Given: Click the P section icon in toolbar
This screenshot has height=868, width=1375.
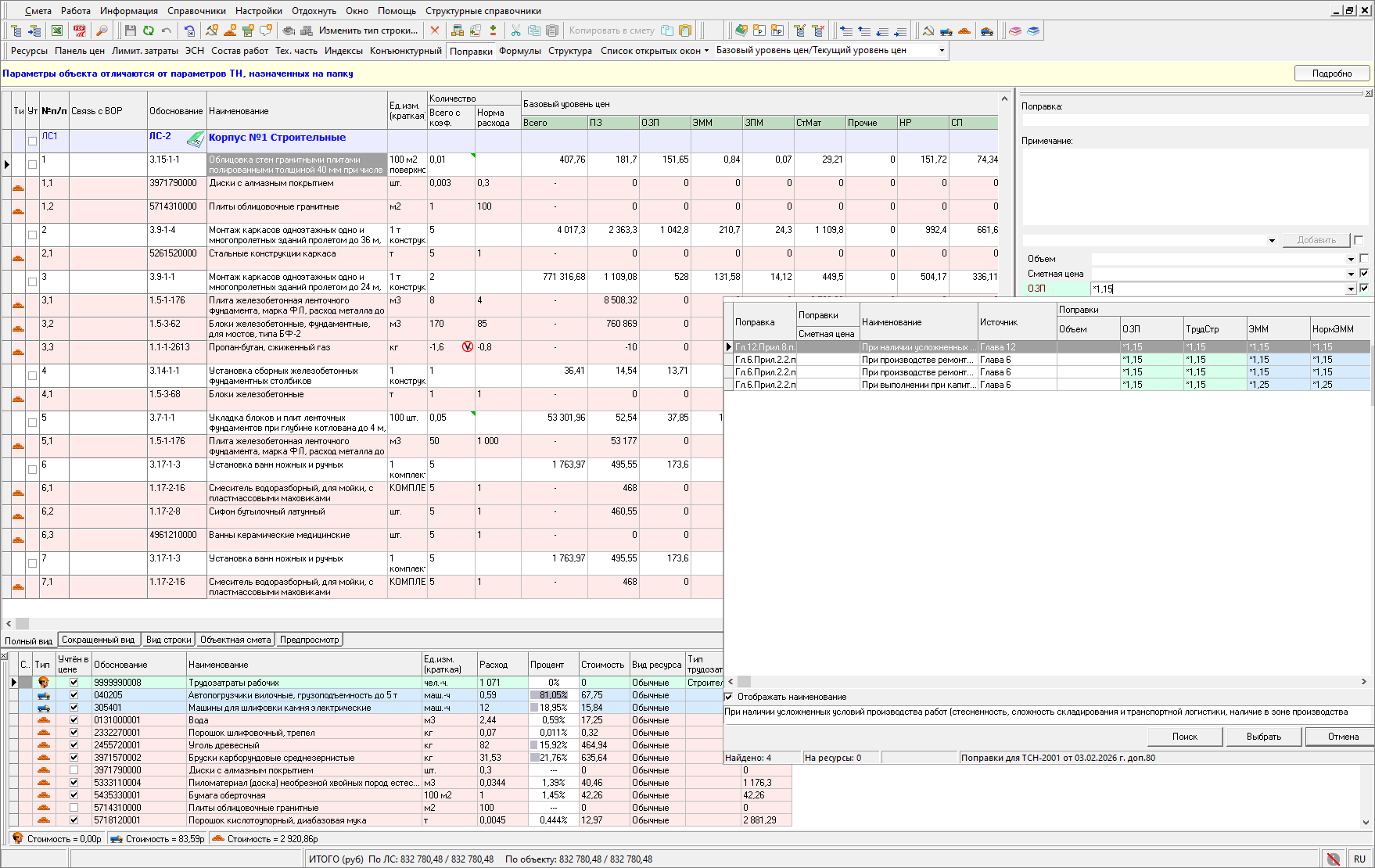Looking at the screenshot, I should point(759,30).
